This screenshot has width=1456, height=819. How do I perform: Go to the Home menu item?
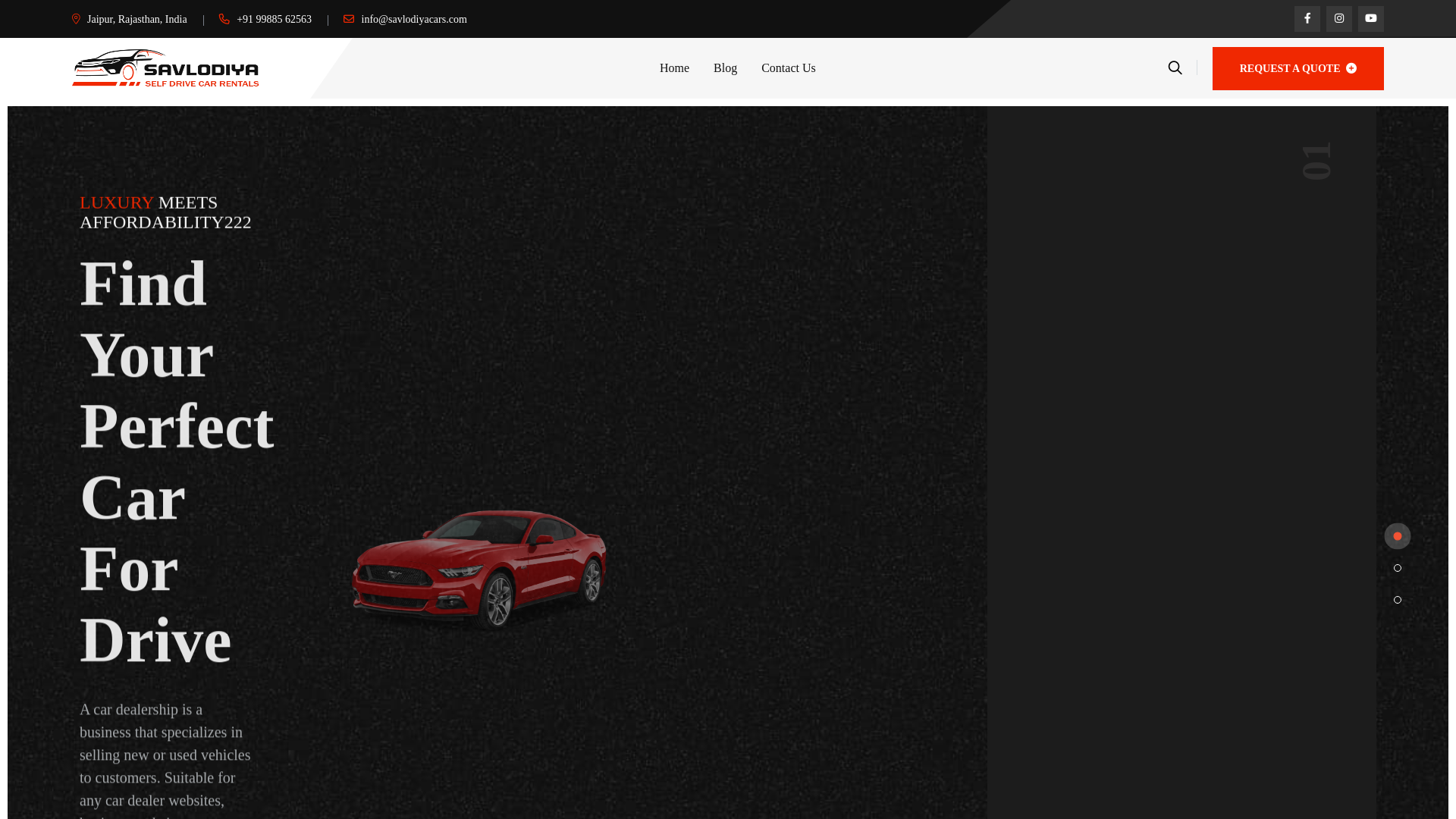[674, 68]
